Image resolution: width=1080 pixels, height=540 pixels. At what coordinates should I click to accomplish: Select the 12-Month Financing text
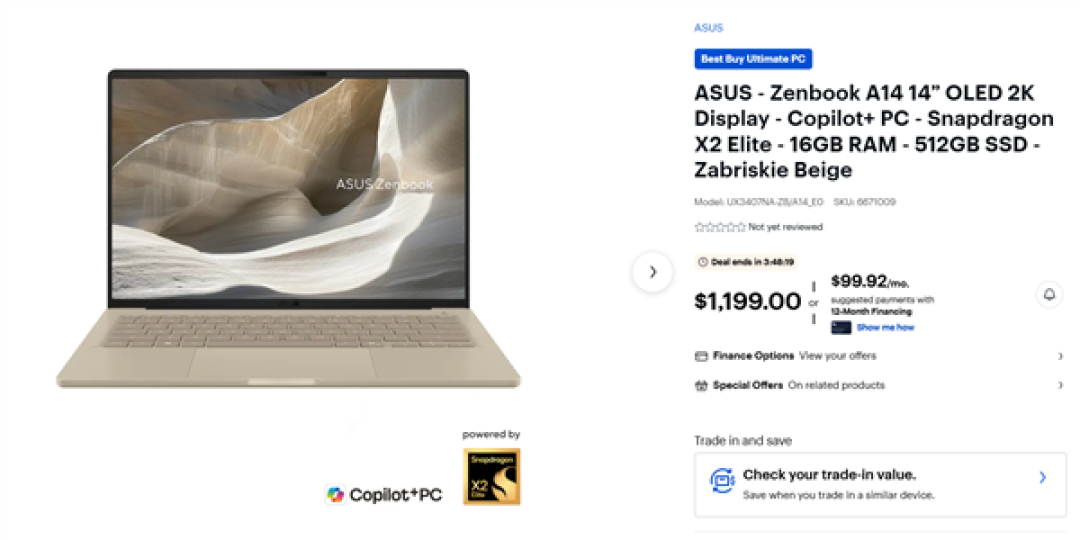coord(871,312)
